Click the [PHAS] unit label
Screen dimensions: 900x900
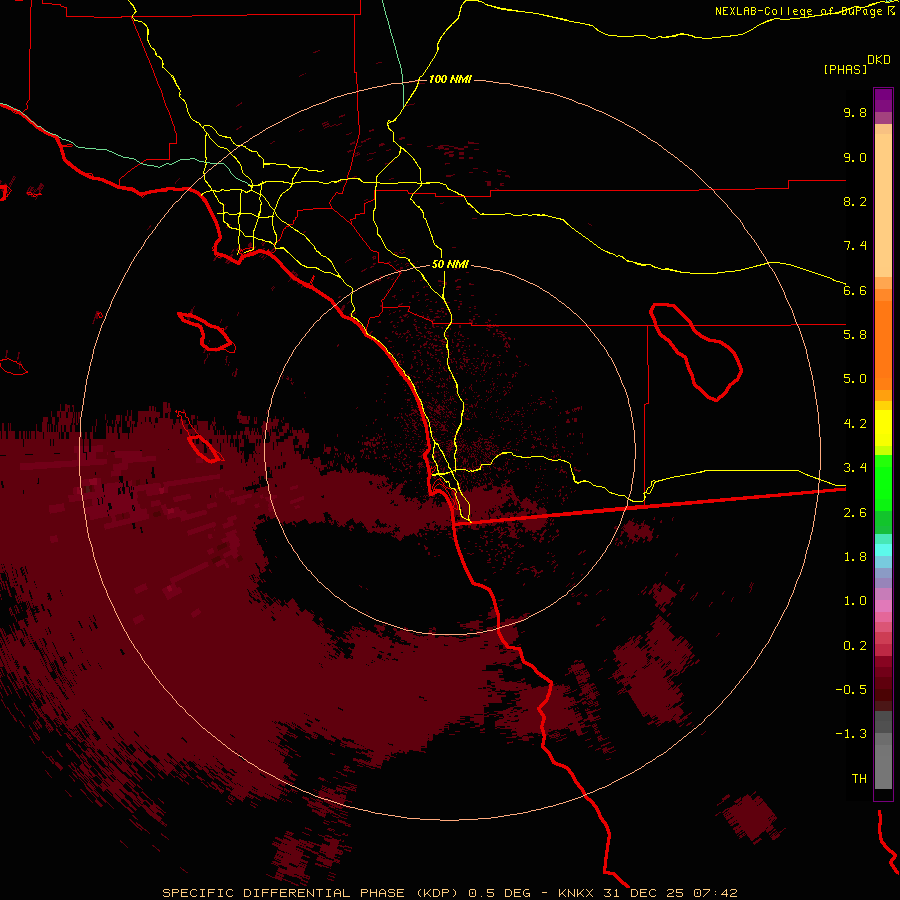[x=845, y=70]
